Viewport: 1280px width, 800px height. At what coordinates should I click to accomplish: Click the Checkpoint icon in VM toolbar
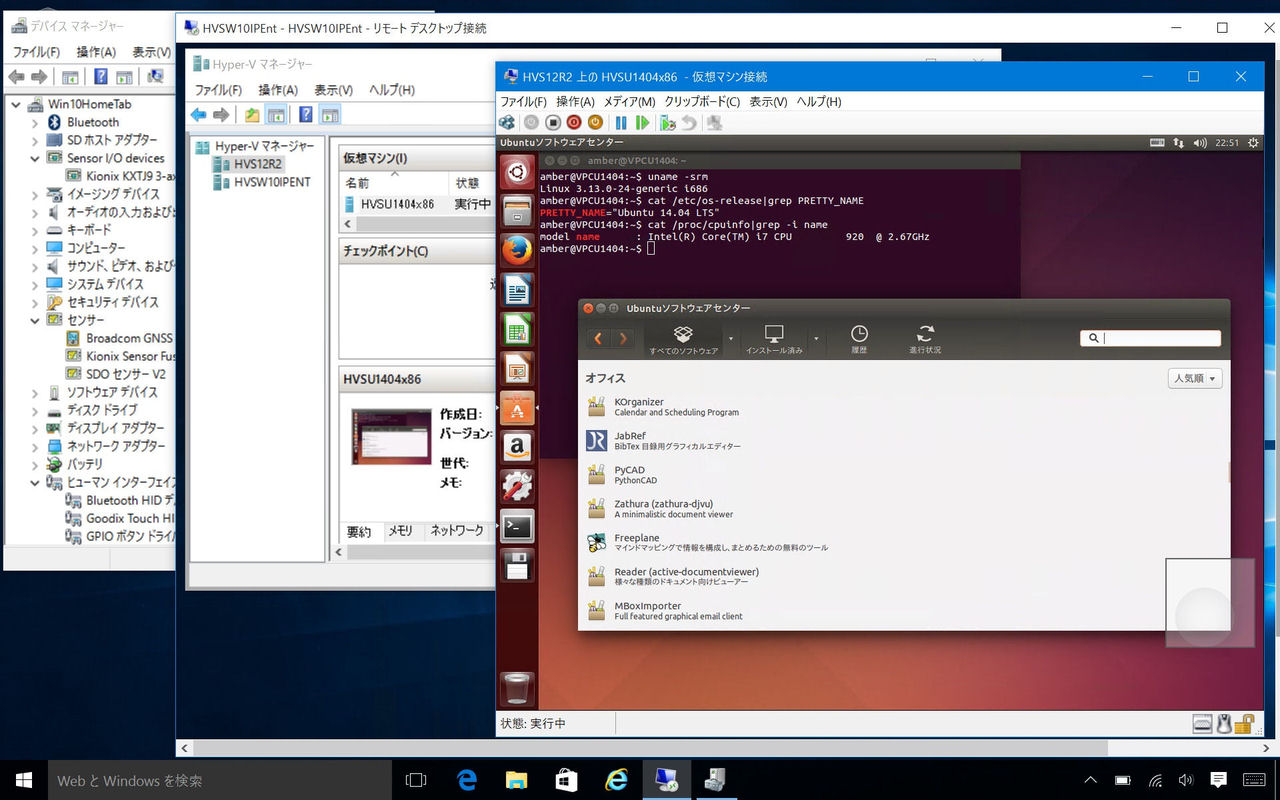pyautogui.click(x=668, y=122)
